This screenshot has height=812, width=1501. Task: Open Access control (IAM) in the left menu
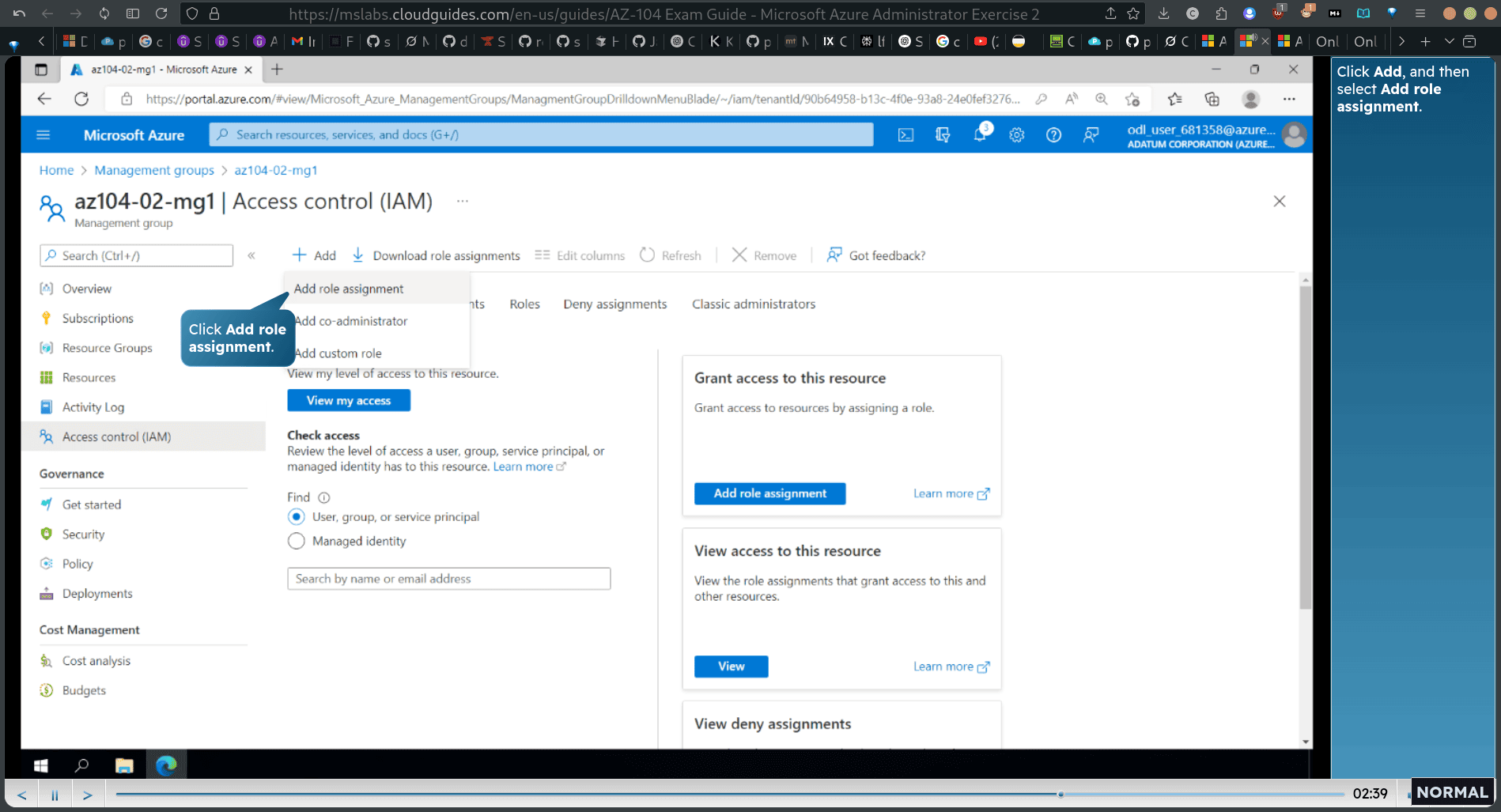coord(143,436)
